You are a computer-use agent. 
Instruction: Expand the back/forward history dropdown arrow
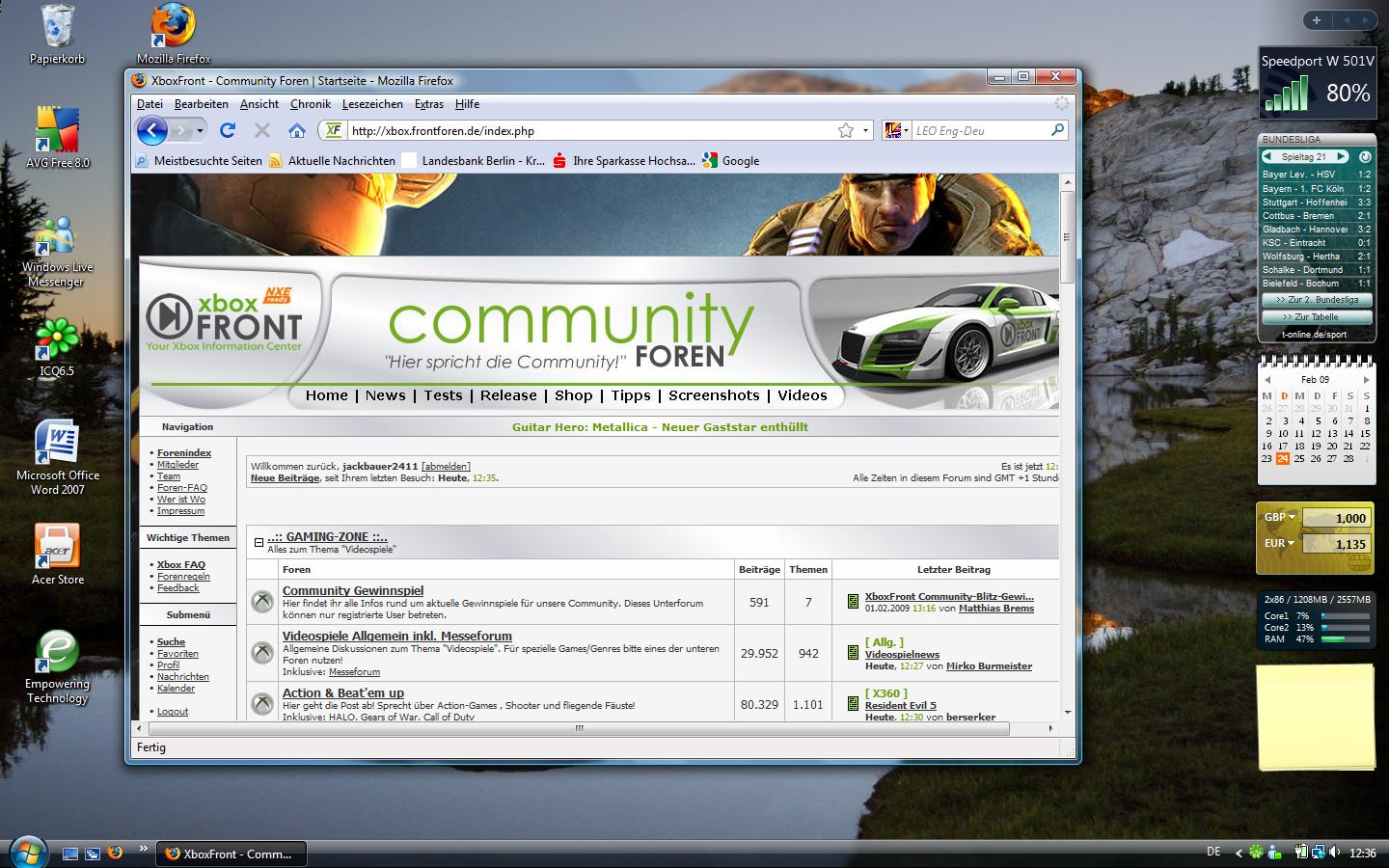click(x=200, y=130)
